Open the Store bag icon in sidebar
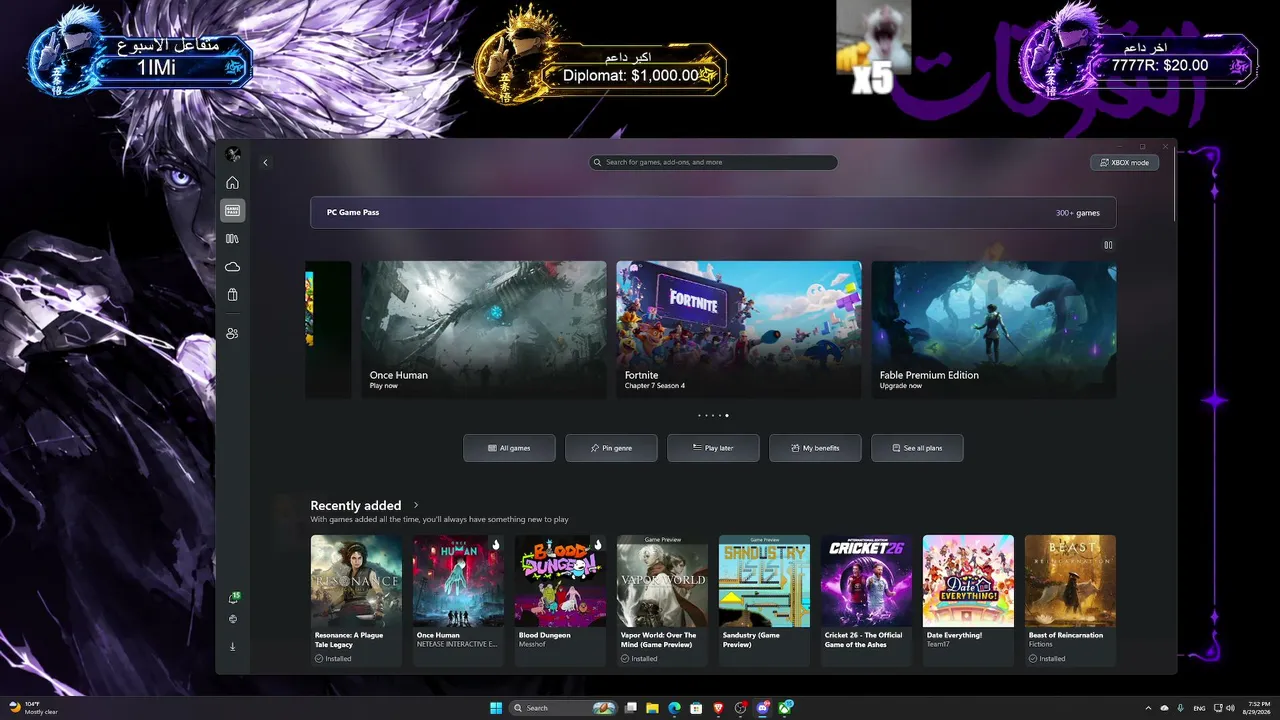 click(232, 295)
